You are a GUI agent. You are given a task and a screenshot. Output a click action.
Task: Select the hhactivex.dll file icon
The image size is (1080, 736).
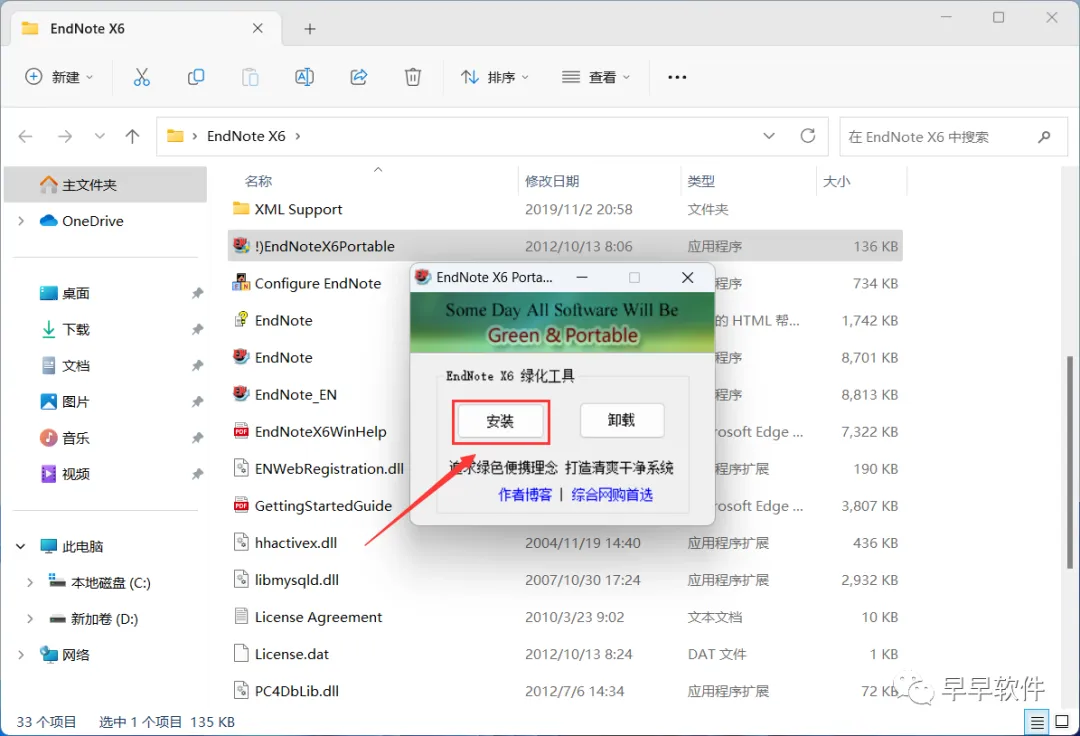pos(241,542)
